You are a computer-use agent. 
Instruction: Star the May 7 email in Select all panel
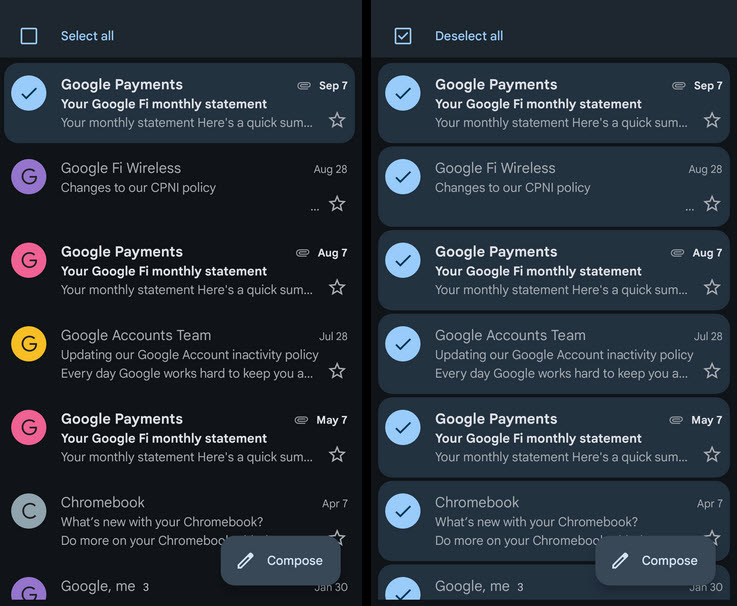337,455
